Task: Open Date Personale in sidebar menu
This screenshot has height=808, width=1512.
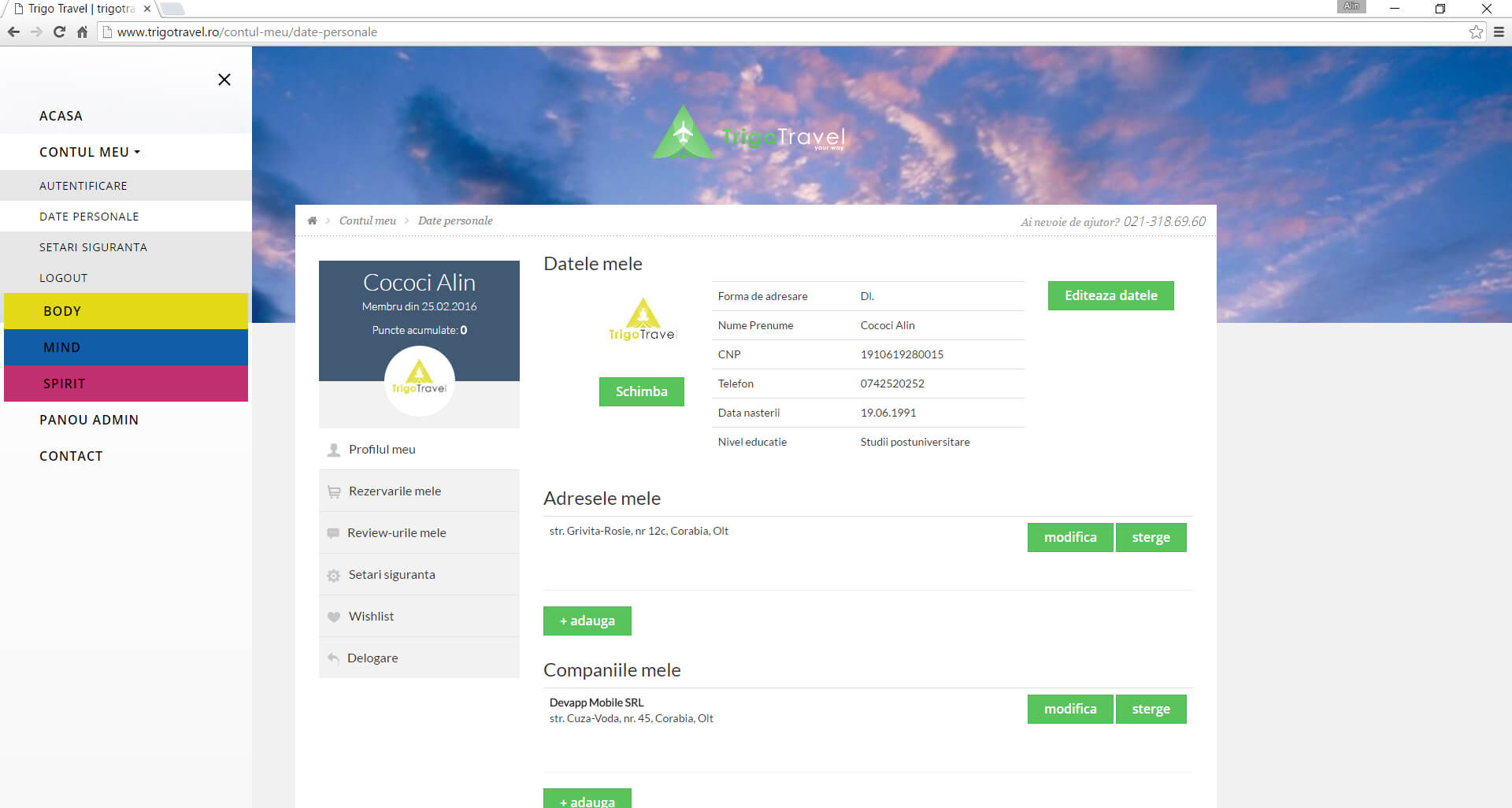Action: [x=89, y=217]
